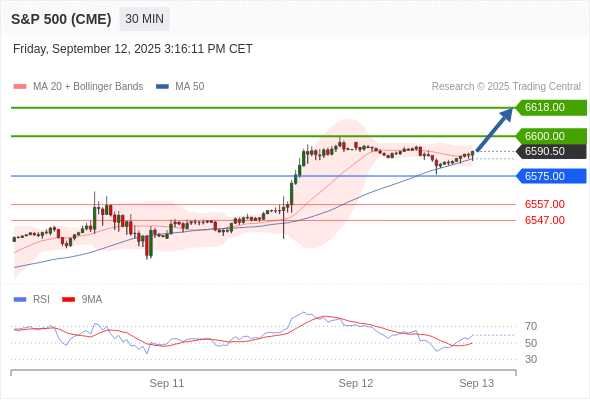The width and height of the screenshot is (590, 400).
Task: Click the RSI 30 level label
Action: (531, 359)
